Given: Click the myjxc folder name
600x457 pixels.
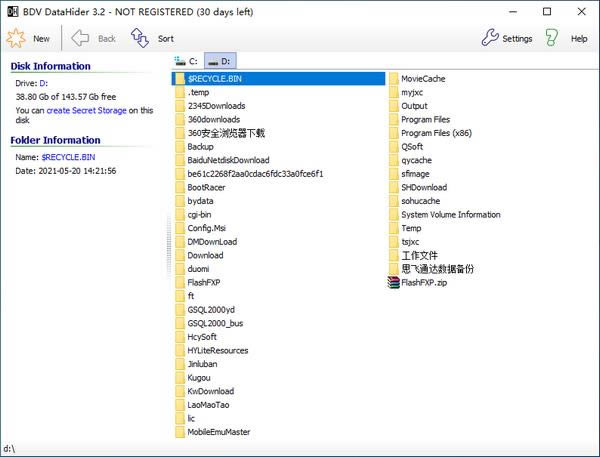Looking at the screenshot, I should tap(412, 92).
